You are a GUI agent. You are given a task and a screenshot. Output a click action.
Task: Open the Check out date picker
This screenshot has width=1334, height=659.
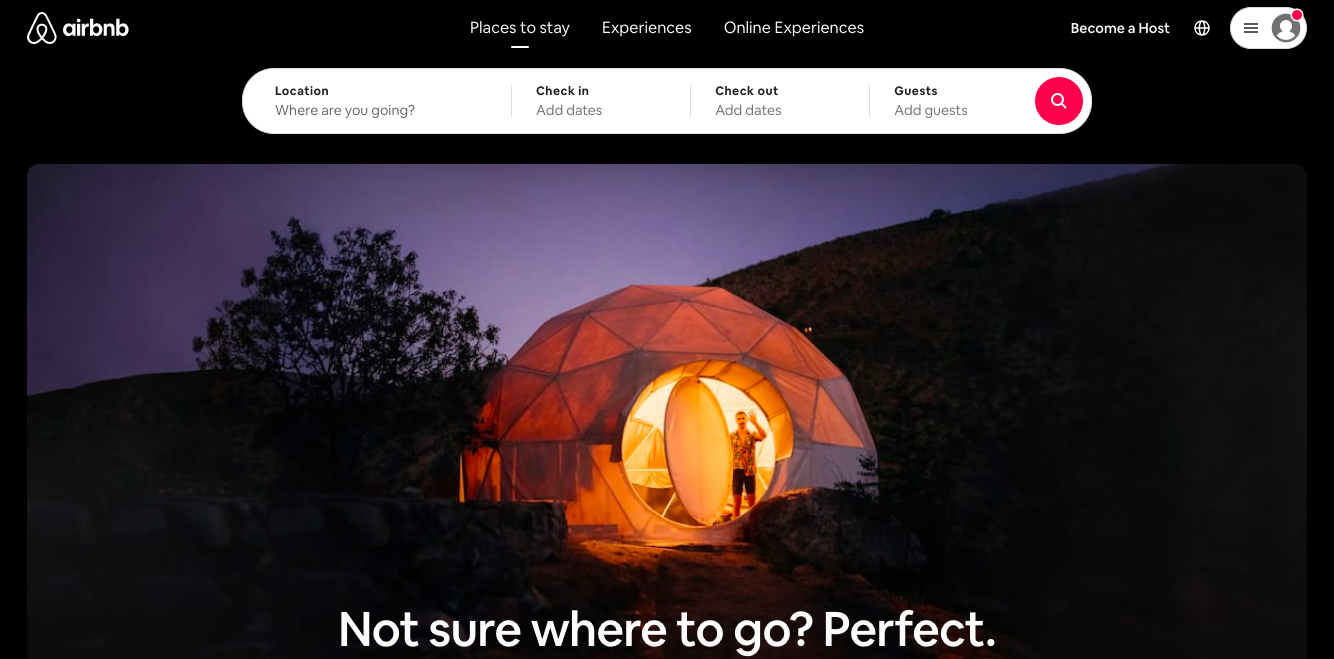(x=780, y=101)
